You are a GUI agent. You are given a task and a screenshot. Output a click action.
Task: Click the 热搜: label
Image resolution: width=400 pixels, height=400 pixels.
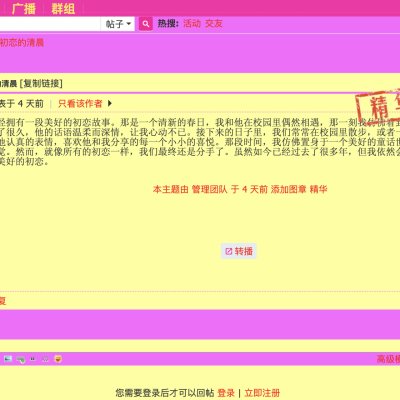point(168,23)
